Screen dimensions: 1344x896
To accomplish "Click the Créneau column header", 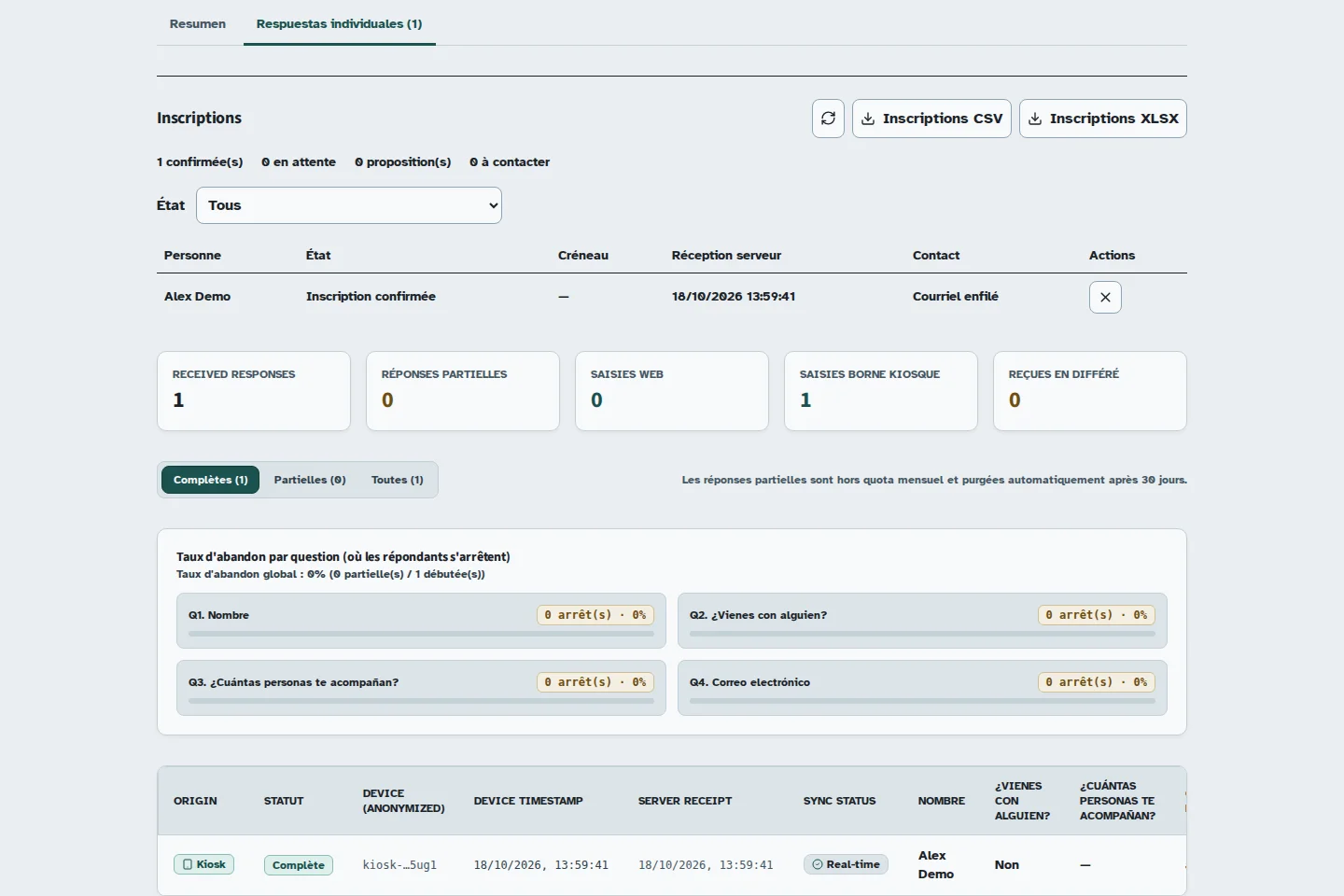I will pyautogui.click(x=583, y=255).
